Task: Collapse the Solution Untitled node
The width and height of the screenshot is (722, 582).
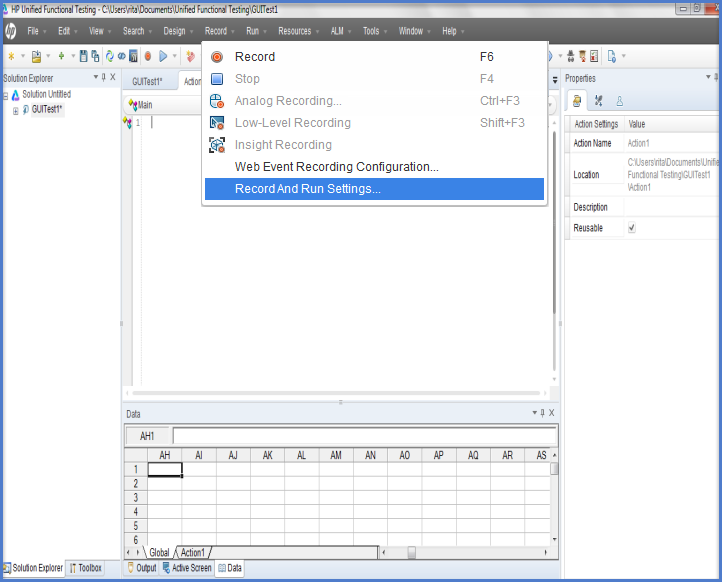Action: [6, 96]
